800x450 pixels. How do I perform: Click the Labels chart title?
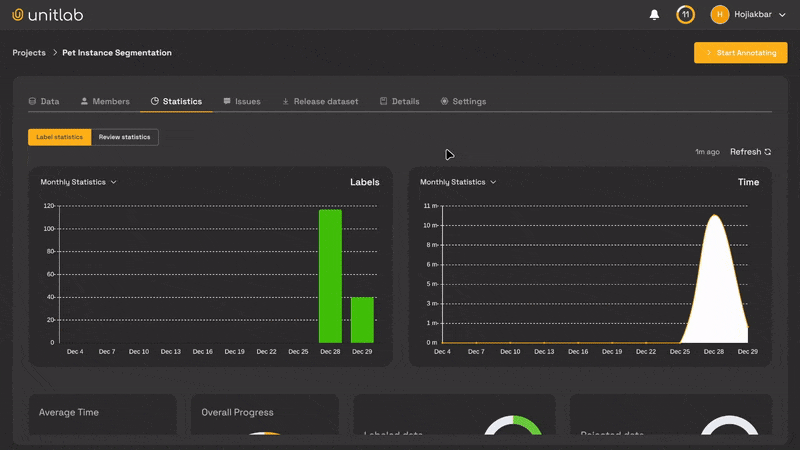(x=365, y=182)
